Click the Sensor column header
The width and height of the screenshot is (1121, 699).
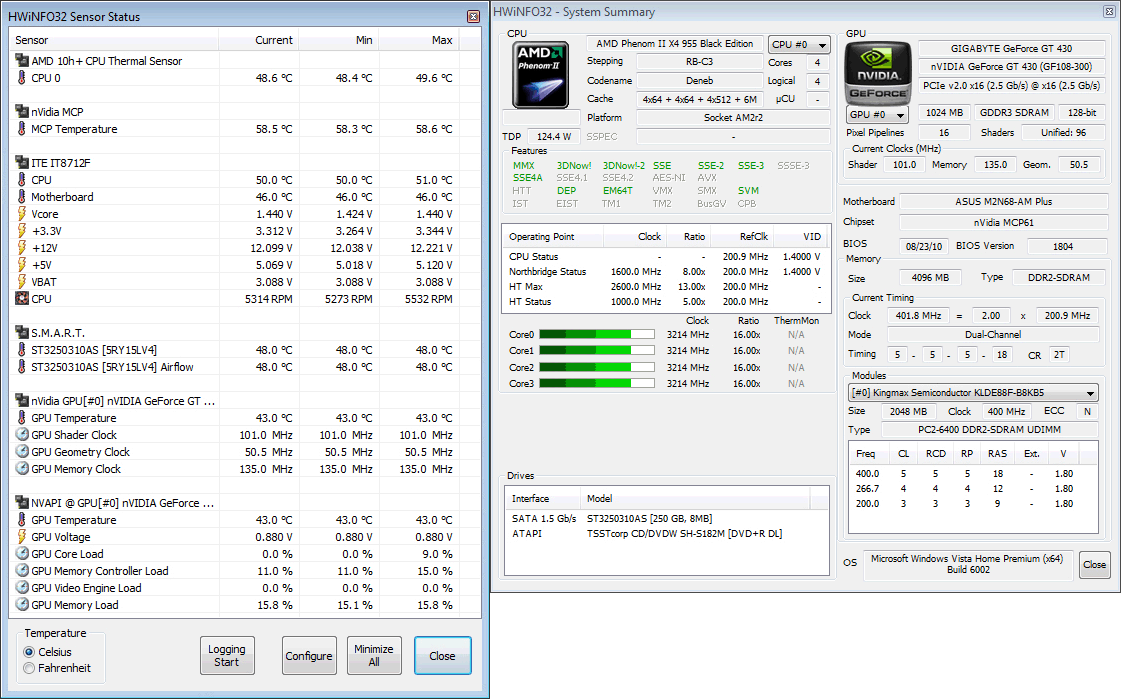(114, 40)
